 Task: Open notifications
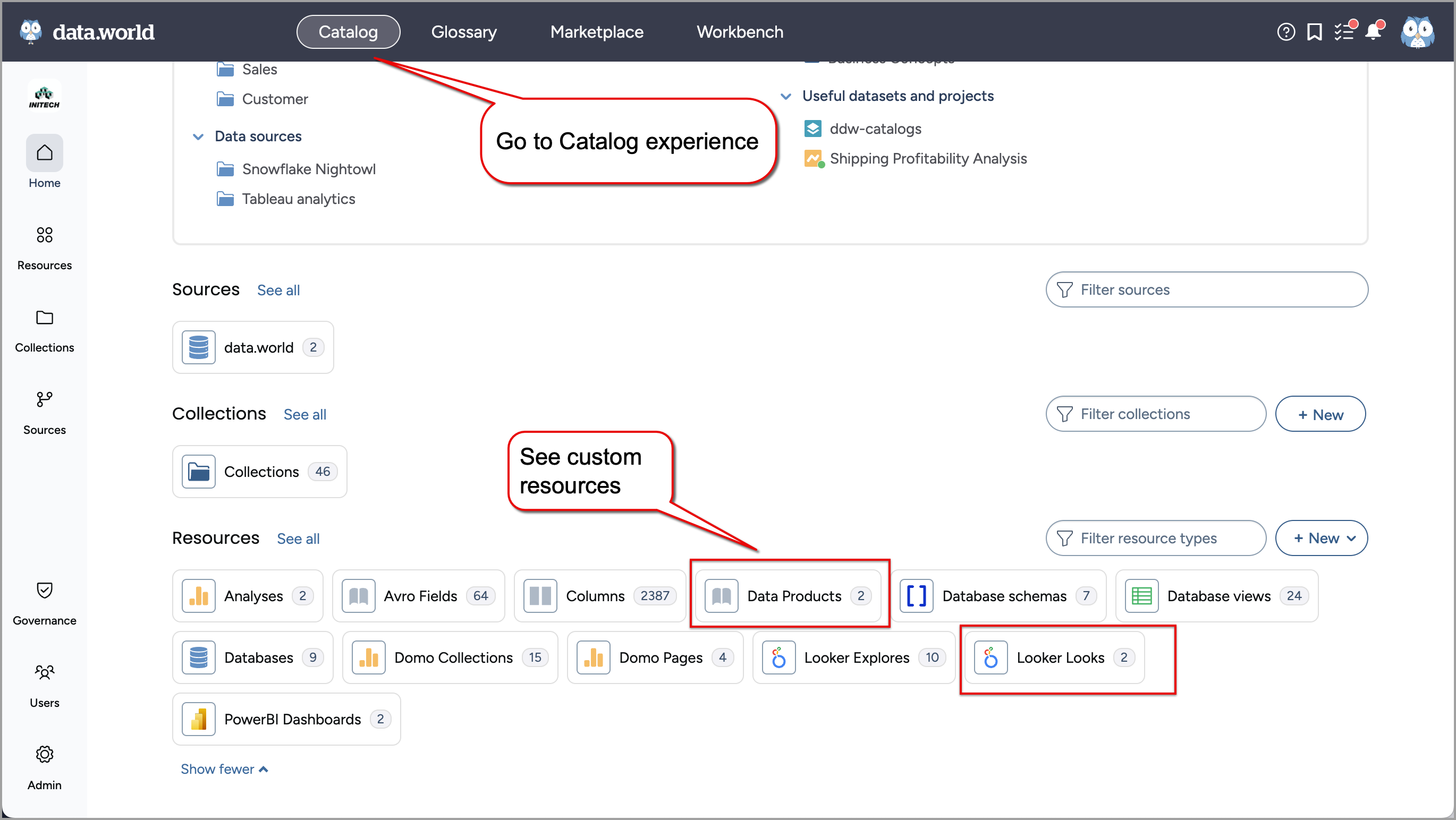1374,32
